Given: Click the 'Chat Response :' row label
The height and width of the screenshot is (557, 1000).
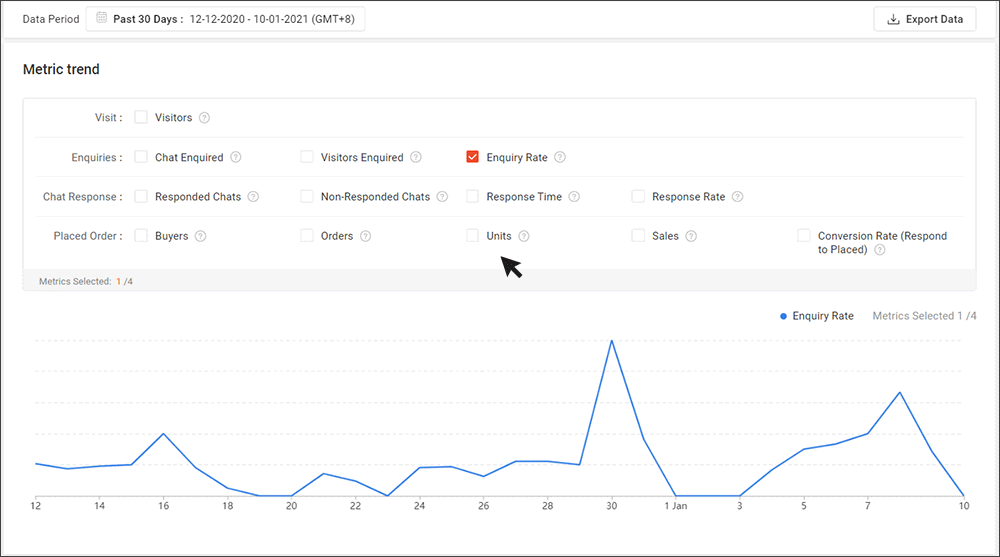Looking at the screenshot, I should point(83,197).
